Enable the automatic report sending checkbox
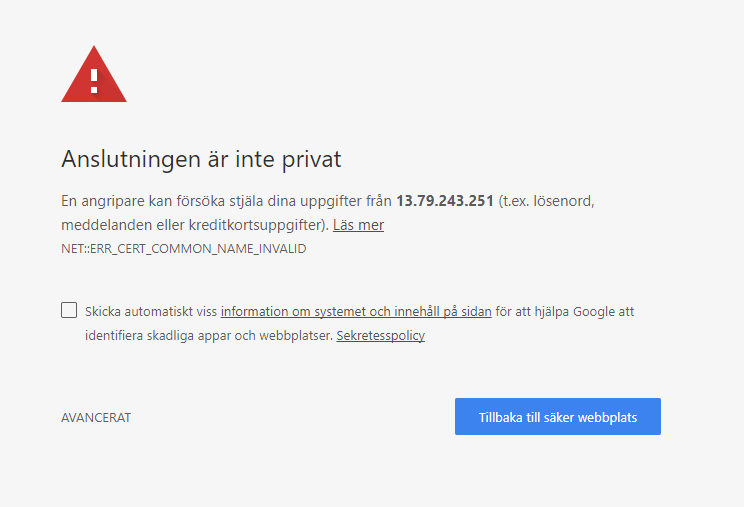 coord(69,310)
